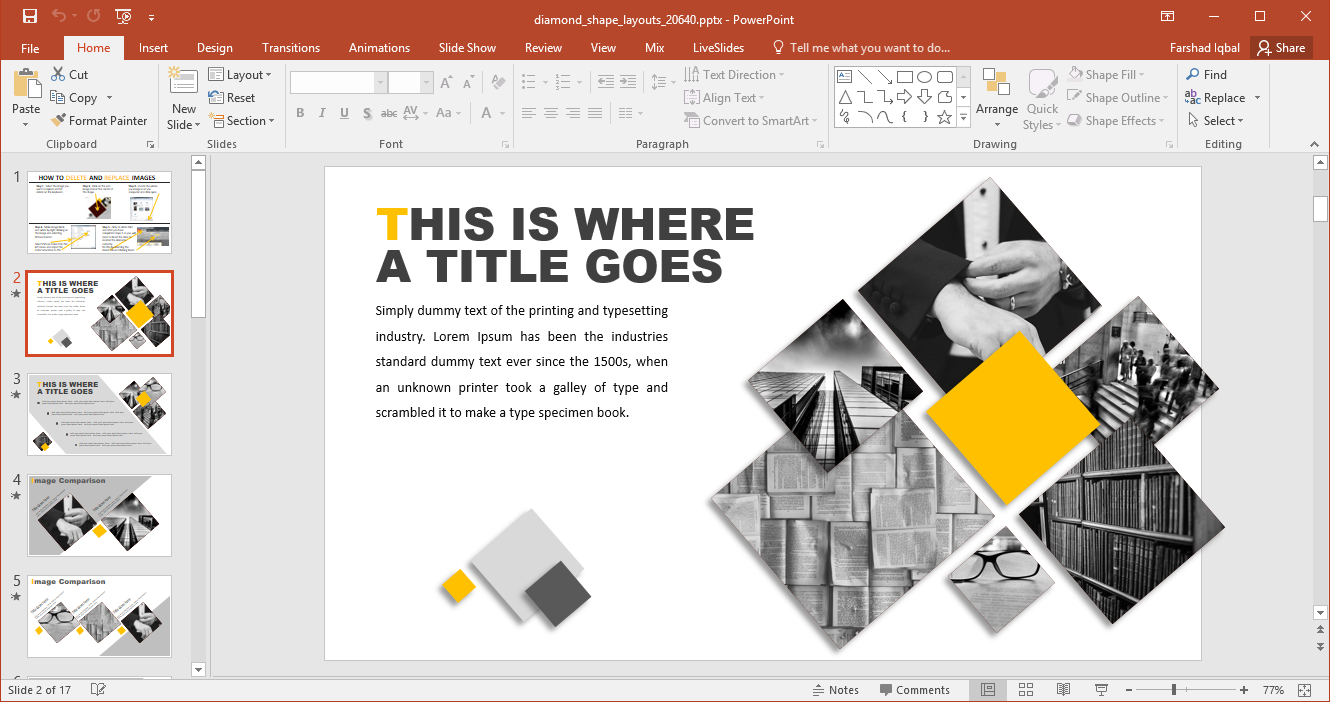Screen dimensions: 1330x702
Task: Click Reset in Slides group
Action: tap(232, 98)
